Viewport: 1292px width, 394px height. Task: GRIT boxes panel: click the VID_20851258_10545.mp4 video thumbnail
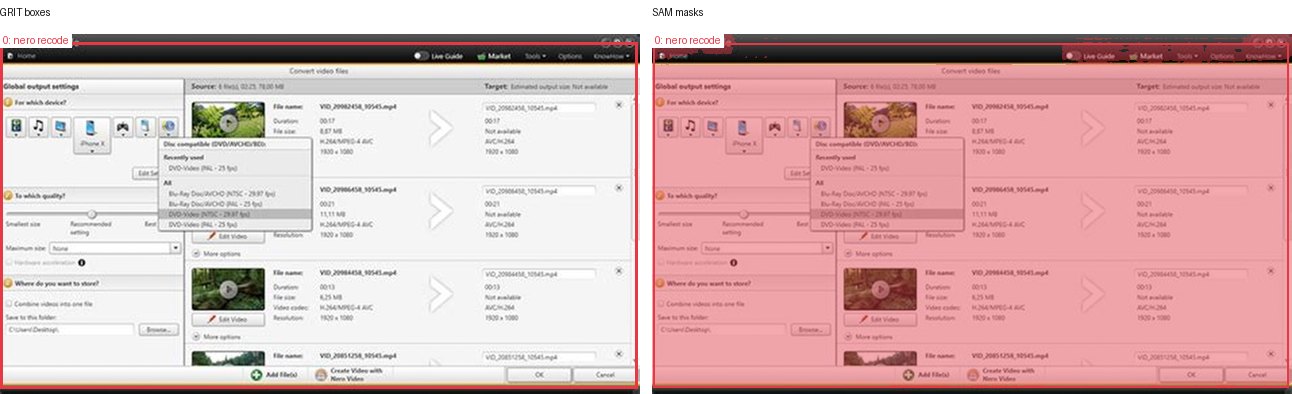(227, 357)
